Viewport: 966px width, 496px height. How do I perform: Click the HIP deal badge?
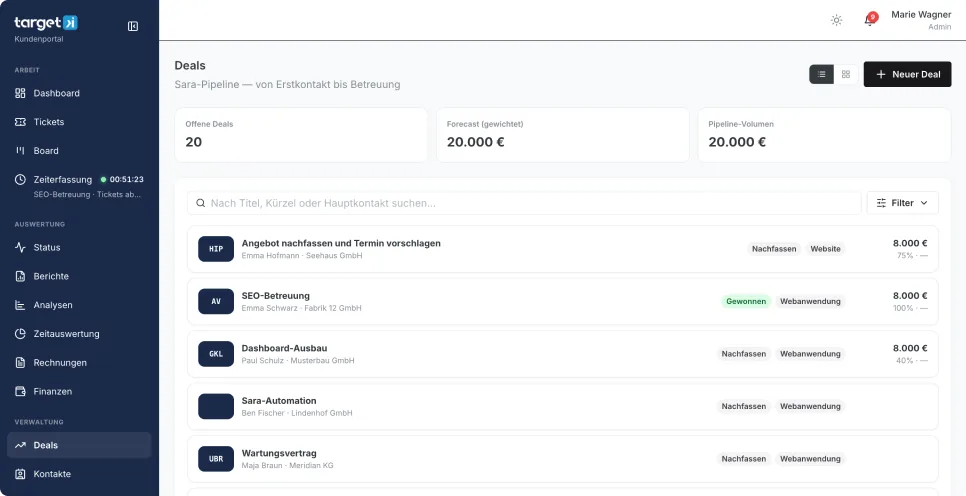click(216, 249)
